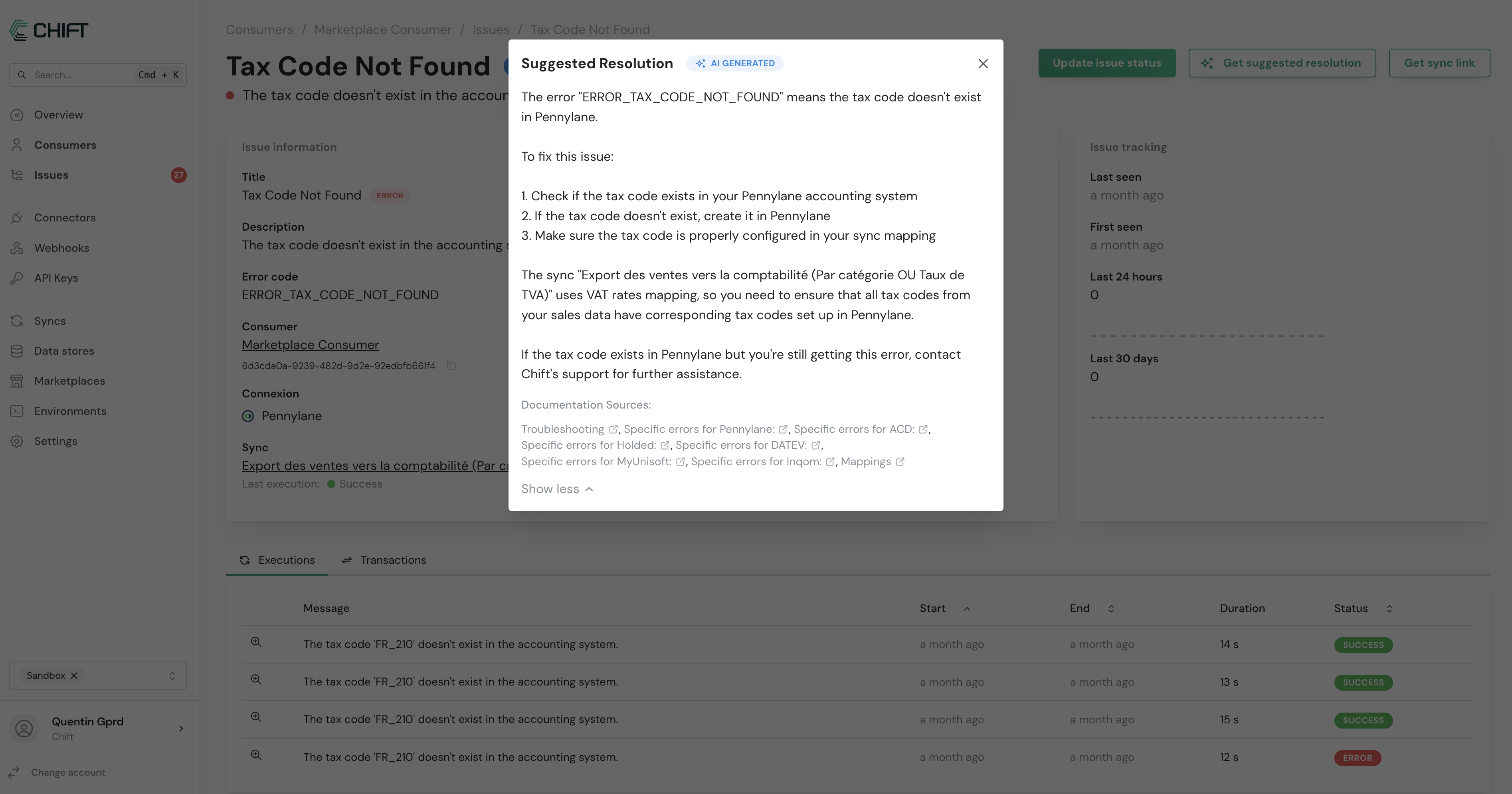The height and width of the screenshot is (794, 1512).
Task: Click magnifier icon on the ERROR execution row
Action: pos(256,755)
